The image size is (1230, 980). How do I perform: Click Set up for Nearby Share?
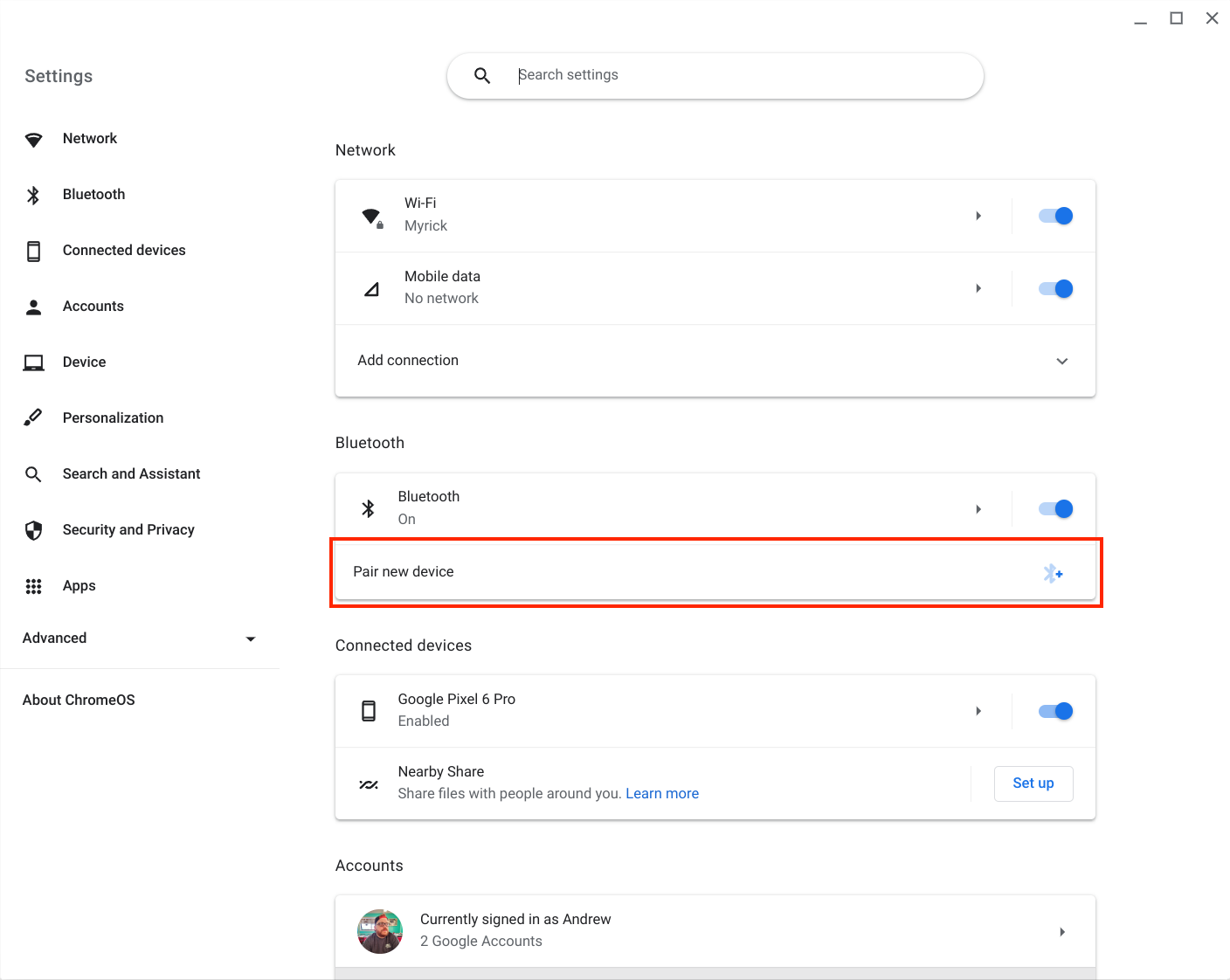1033,783
